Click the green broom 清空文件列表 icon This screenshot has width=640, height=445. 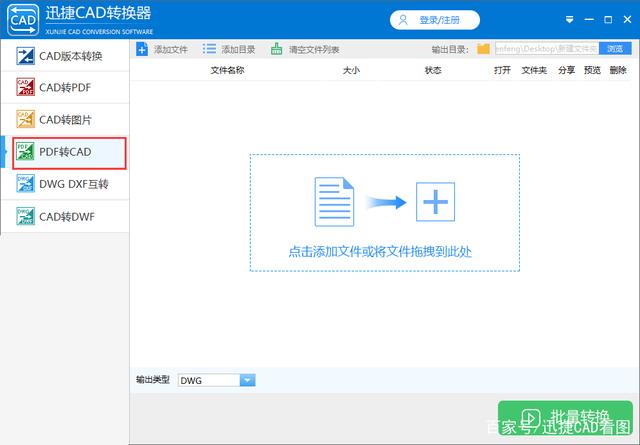click(276, 49)
